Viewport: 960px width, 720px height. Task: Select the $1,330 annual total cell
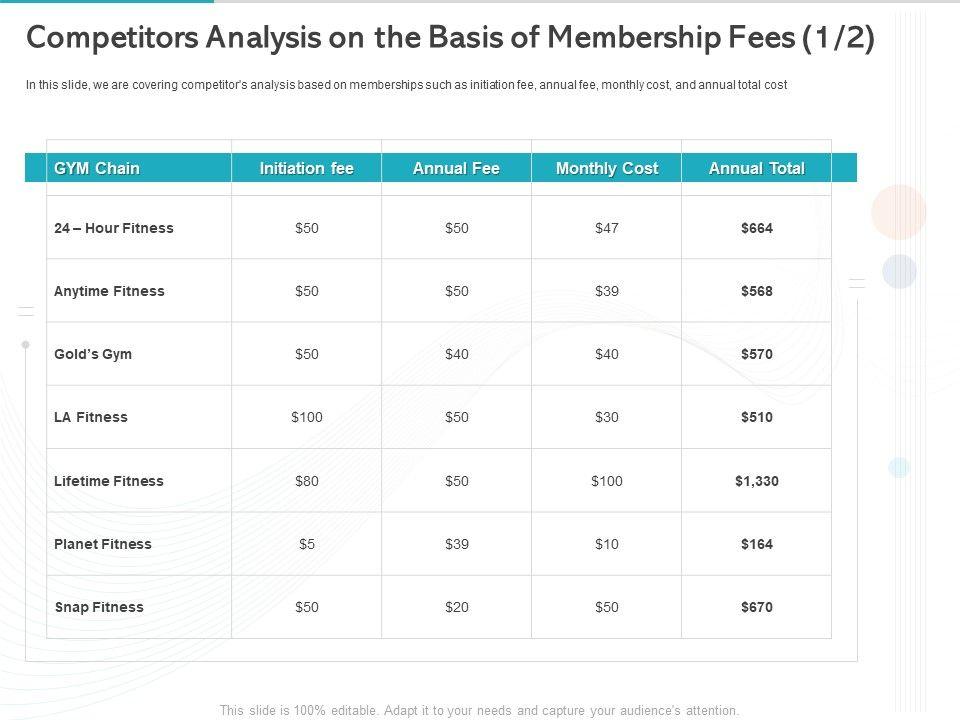pos(756,481)
